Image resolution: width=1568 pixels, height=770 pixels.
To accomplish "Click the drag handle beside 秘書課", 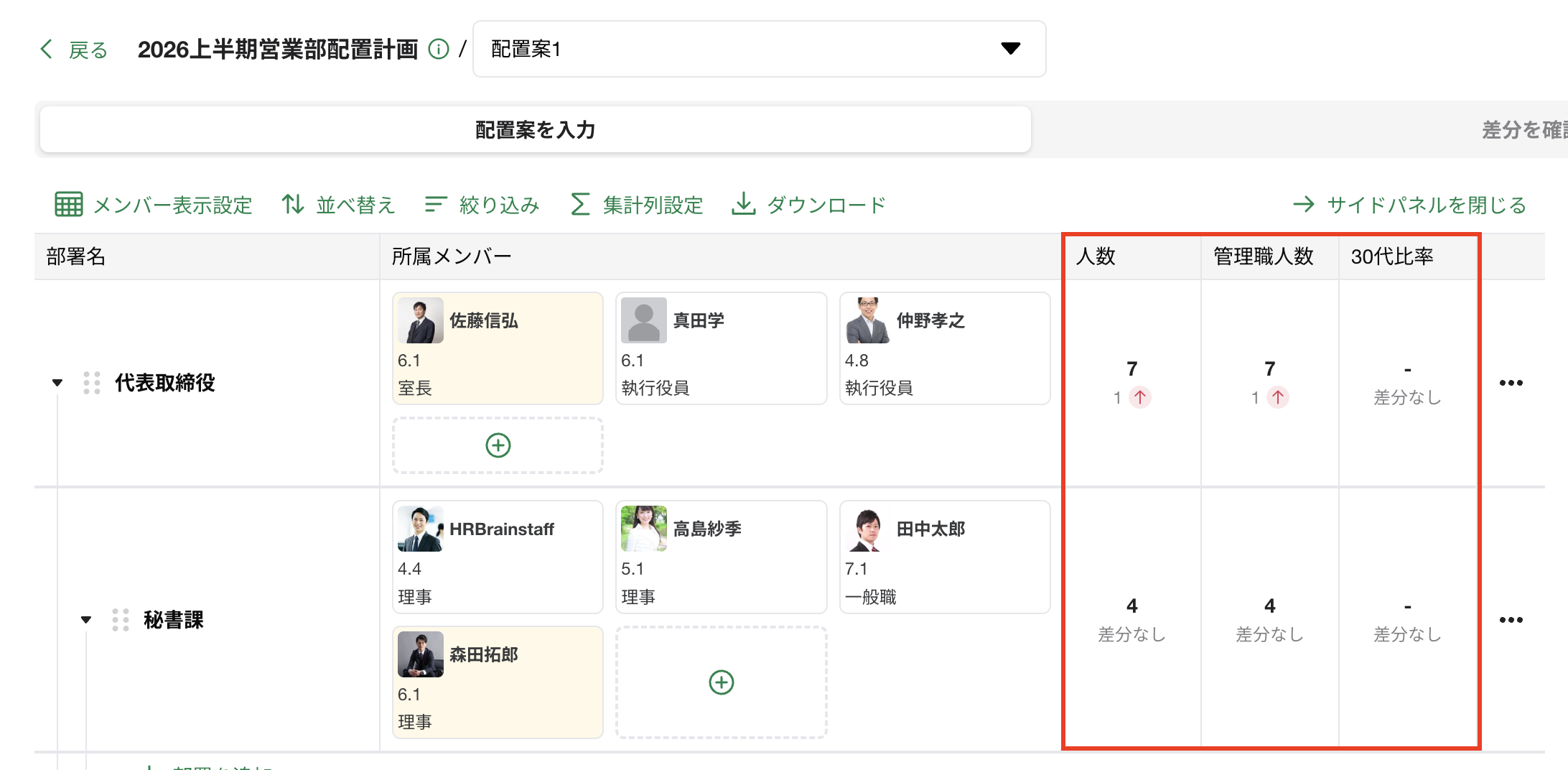I will point(120,620).
